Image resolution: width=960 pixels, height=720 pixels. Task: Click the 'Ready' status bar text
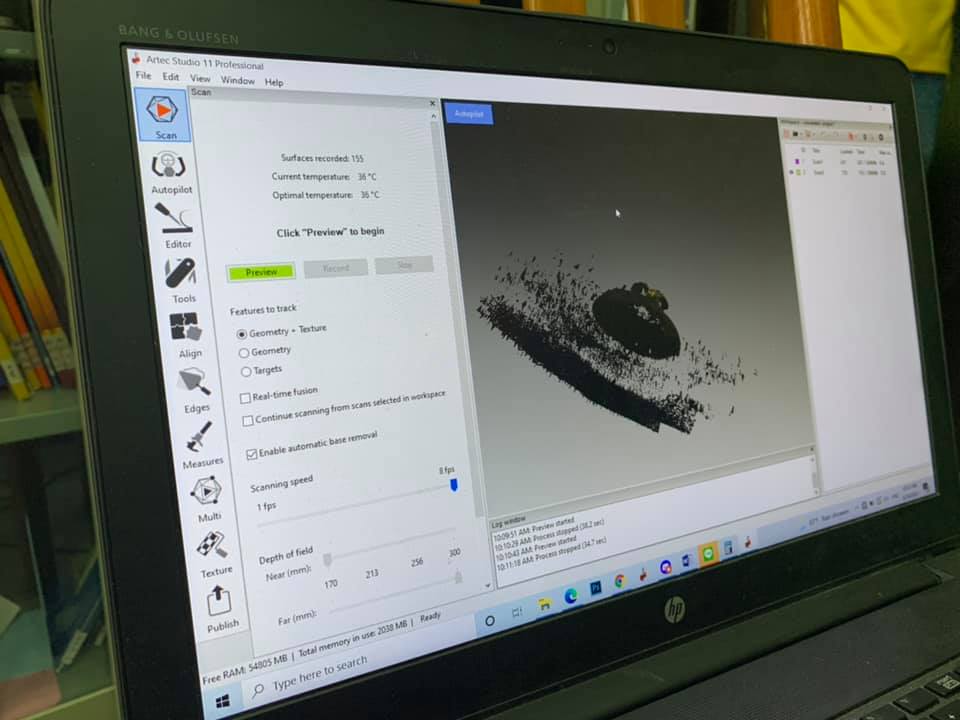[430, 617]
